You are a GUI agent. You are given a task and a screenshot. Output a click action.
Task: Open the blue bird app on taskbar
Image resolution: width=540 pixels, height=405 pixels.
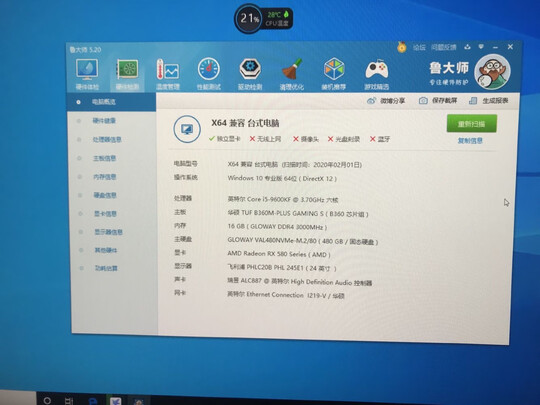tap(116, 401)
